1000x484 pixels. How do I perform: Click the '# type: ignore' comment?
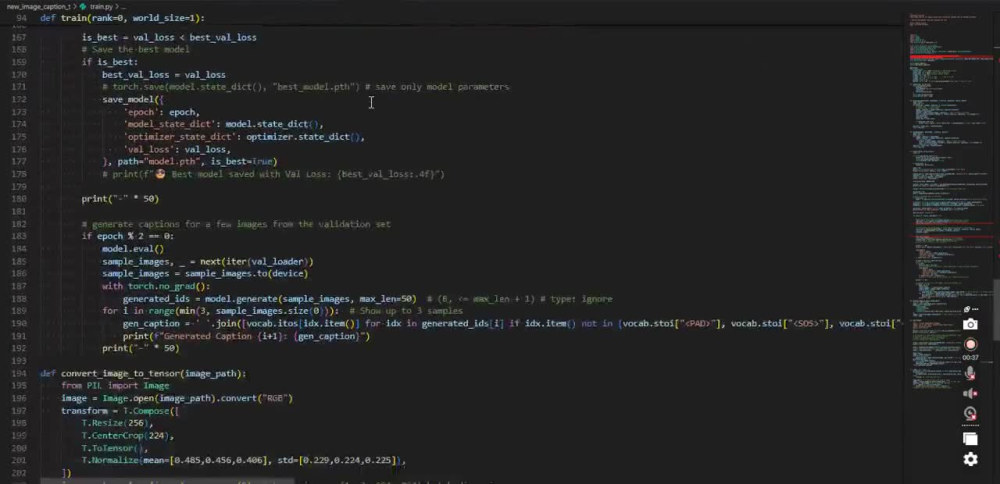coord(577,298)
